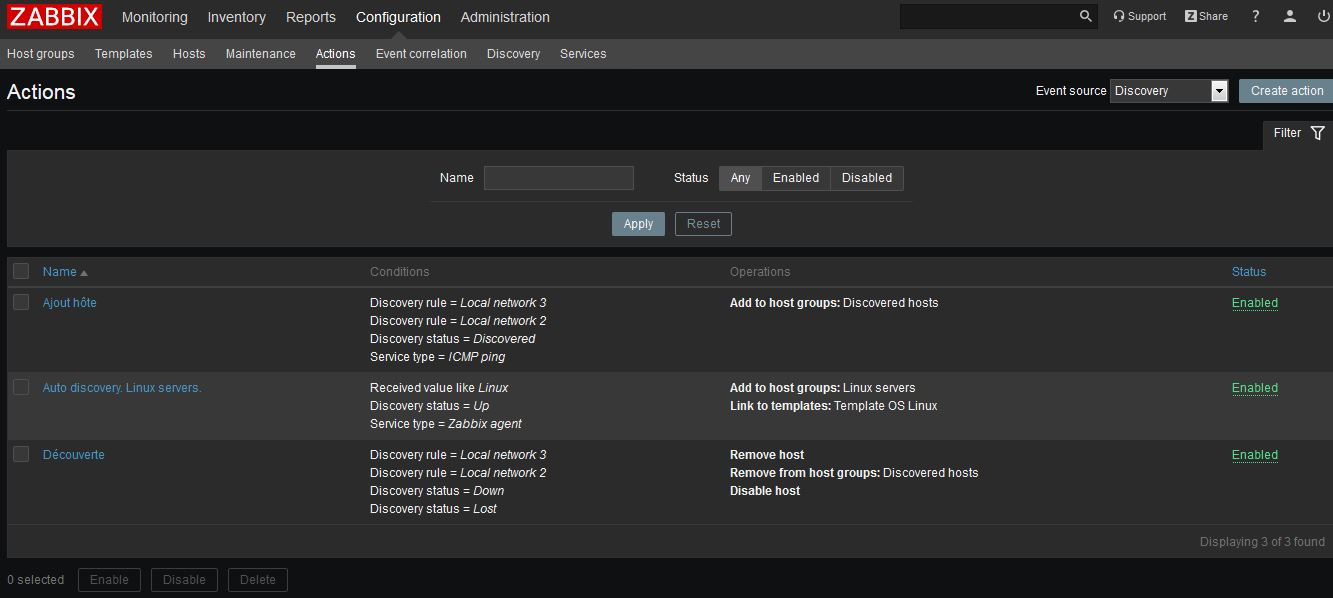Click inside the Name filter field
The image size is (1333, 598).
558,177
